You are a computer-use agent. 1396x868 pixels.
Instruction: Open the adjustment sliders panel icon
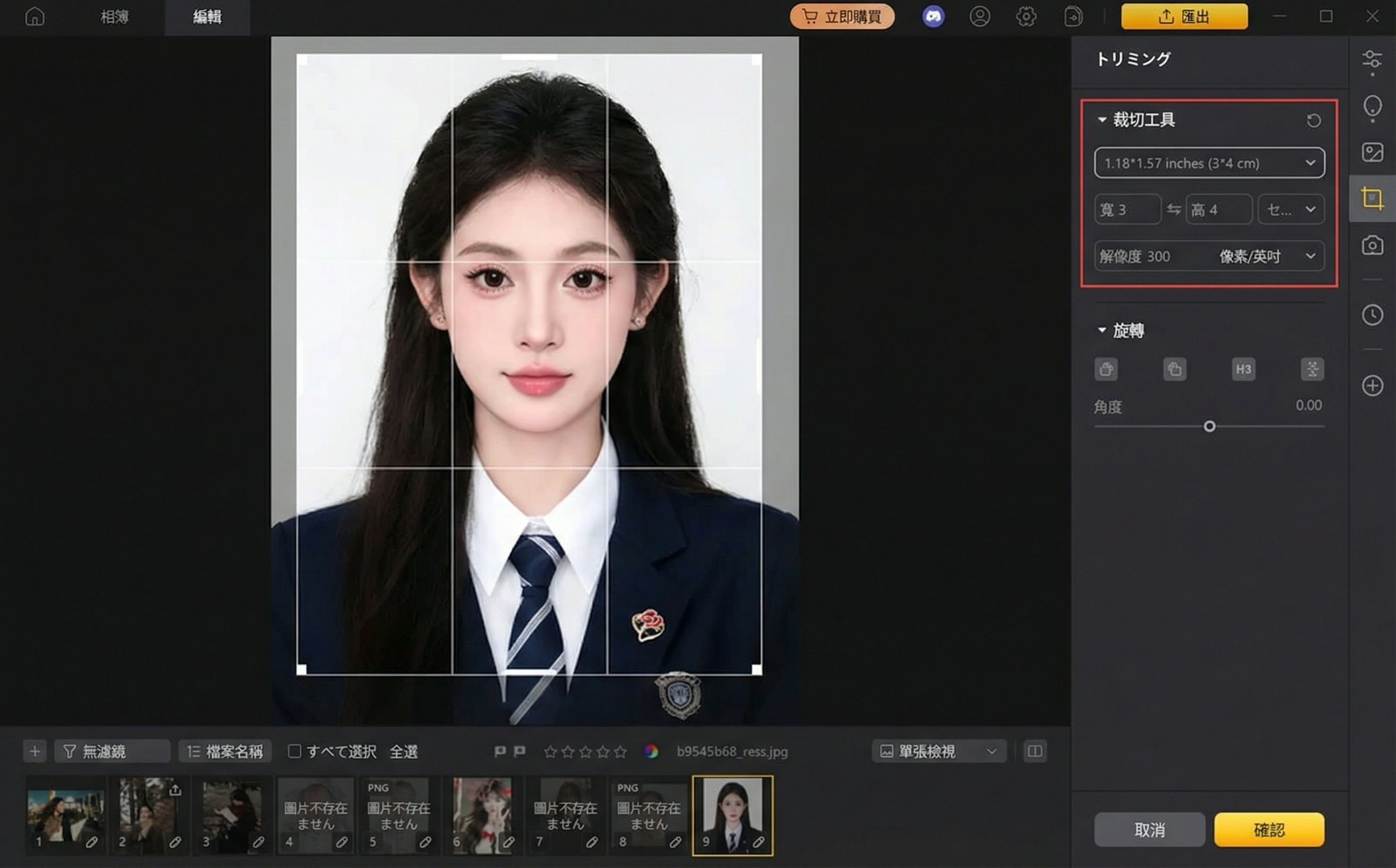point(1372,61)
